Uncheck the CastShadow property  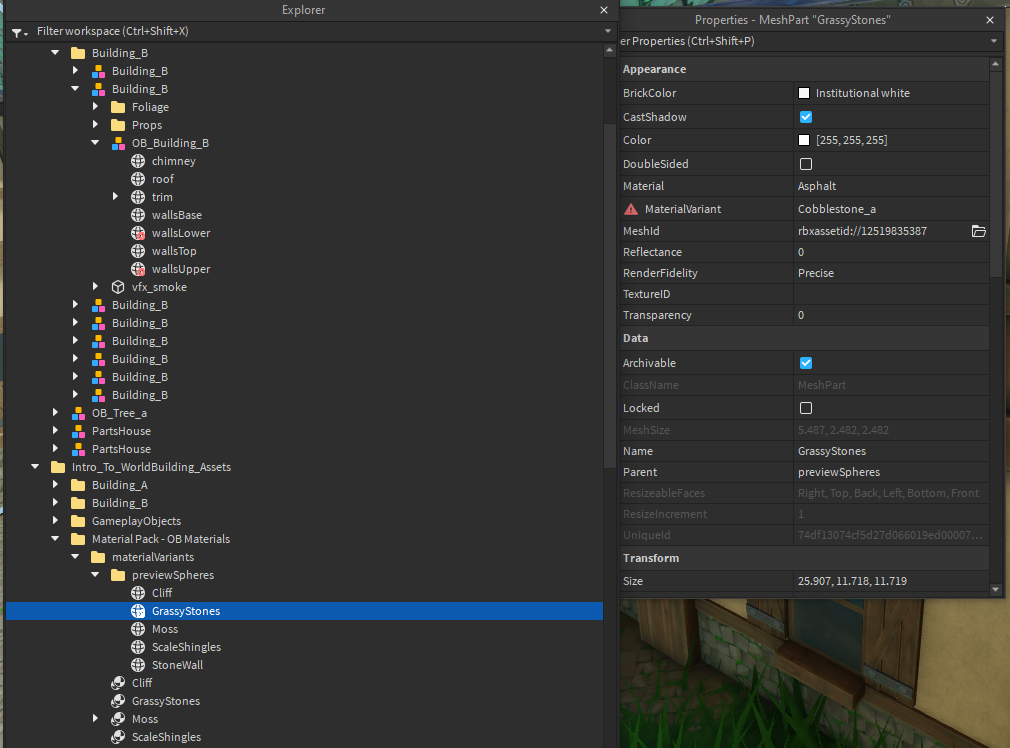[805, 116]
